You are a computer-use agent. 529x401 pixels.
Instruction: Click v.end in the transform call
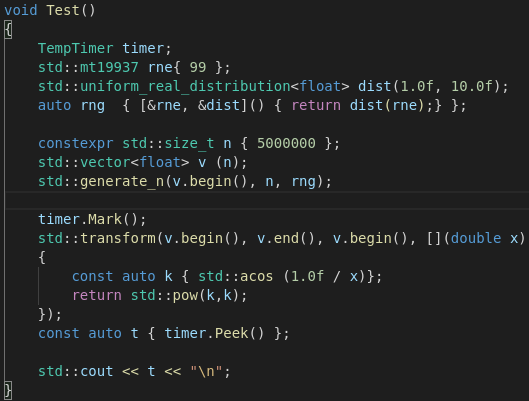[278, 238]
